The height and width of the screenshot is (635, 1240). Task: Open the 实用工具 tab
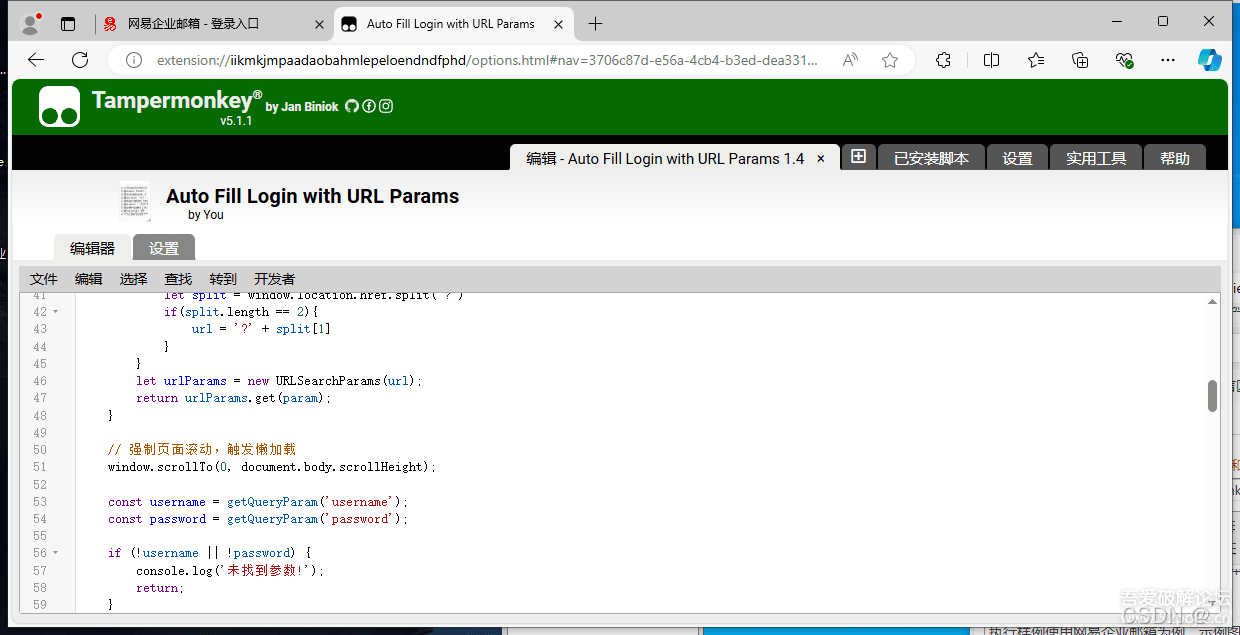pos(1096,158)
